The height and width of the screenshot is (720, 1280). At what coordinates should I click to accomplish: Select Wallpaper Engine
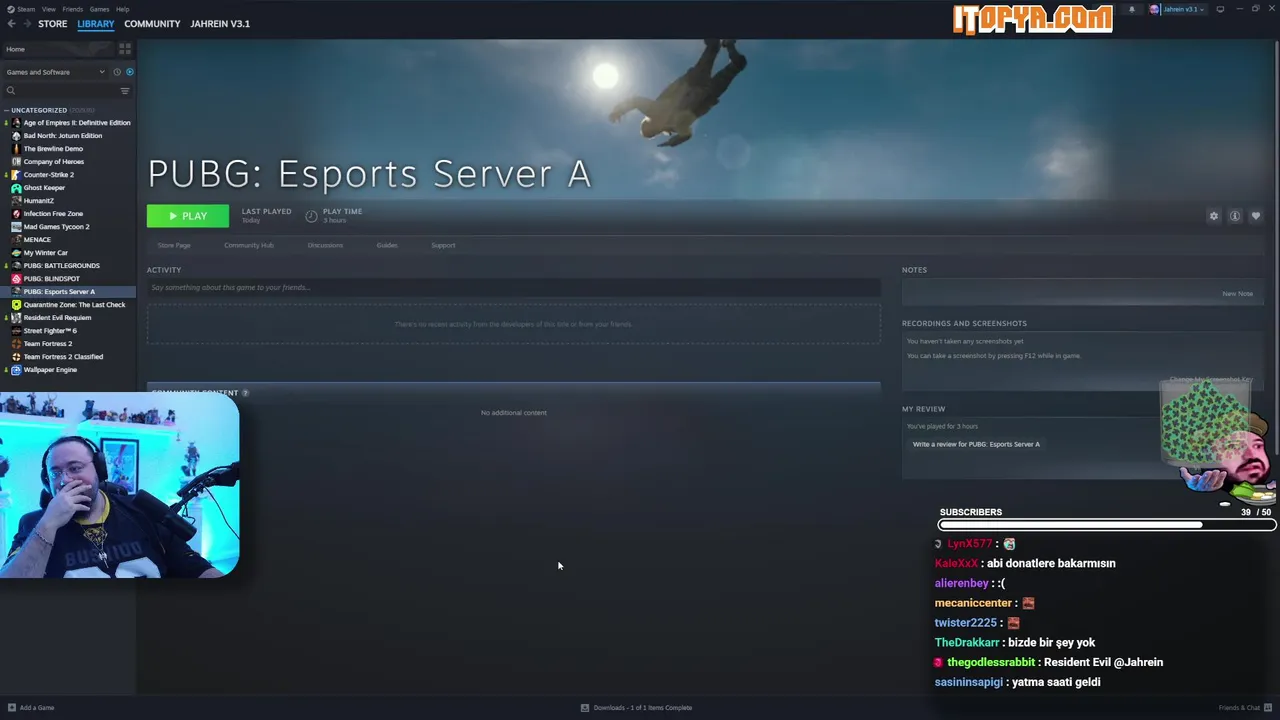(x=50, y=370)
